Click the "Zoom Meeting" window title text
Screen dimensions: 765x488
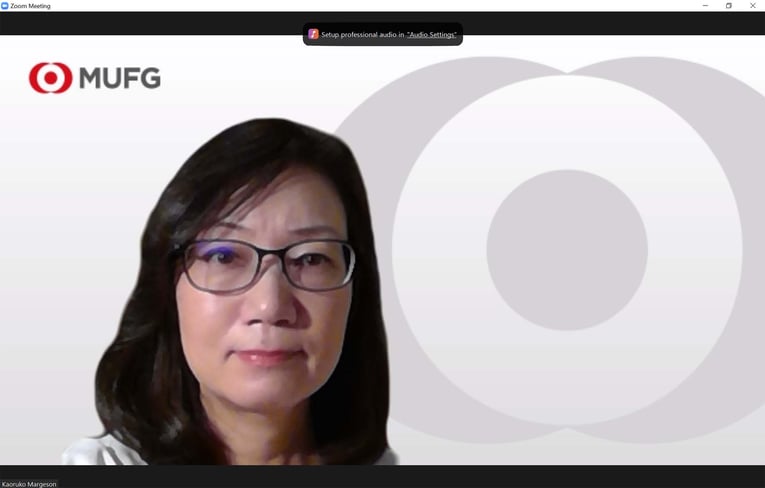click(x=30, y=6)
